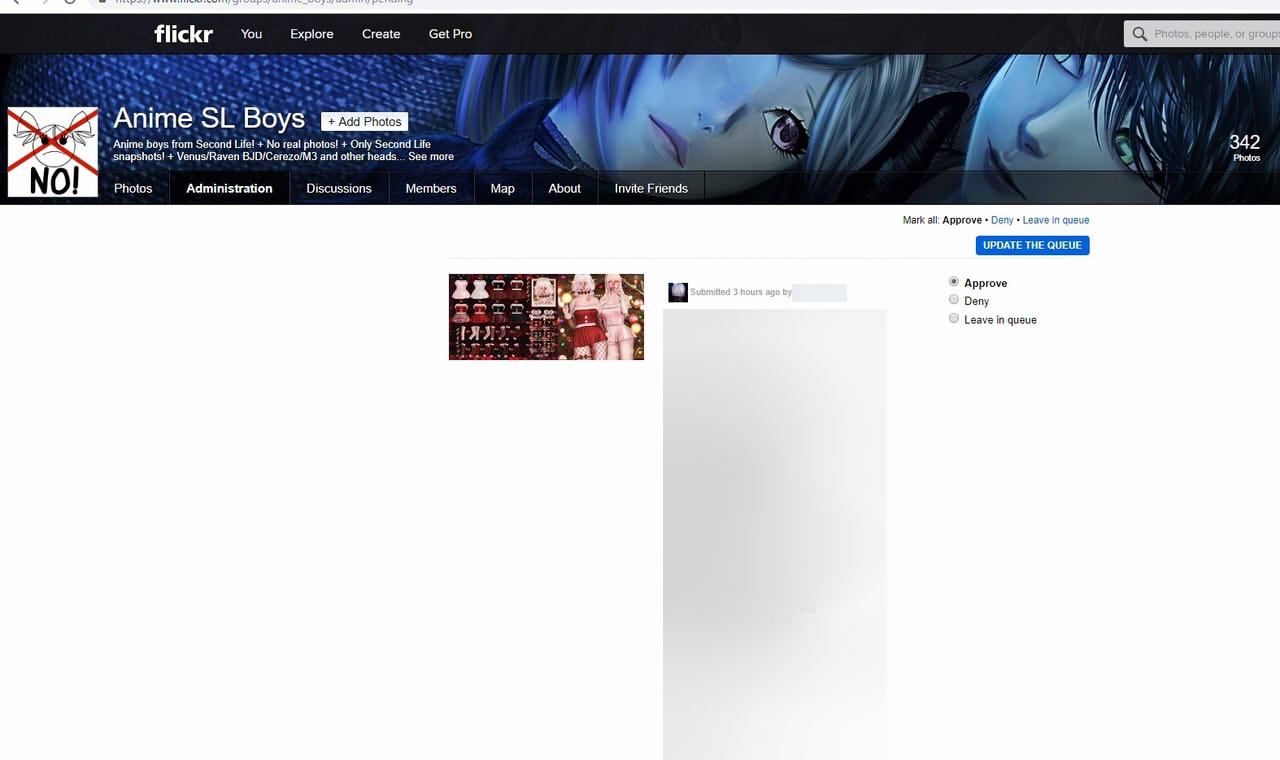Open the You menu
Screen dimensions: 1280x760
(x=251, y=34)
